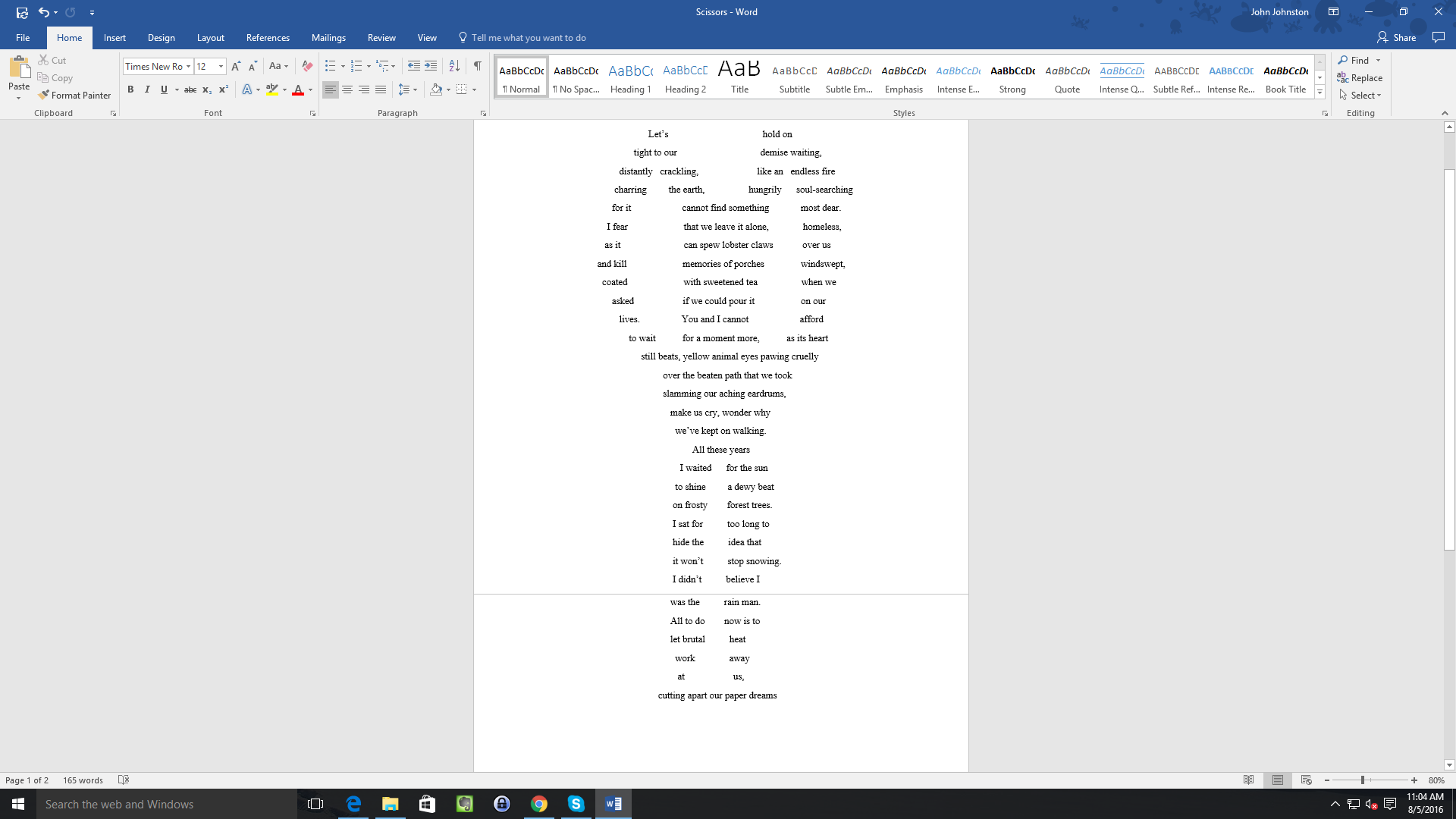Switch to the References tab
The height and width of the screenshot is (819, 1456).
pos(268,37)
